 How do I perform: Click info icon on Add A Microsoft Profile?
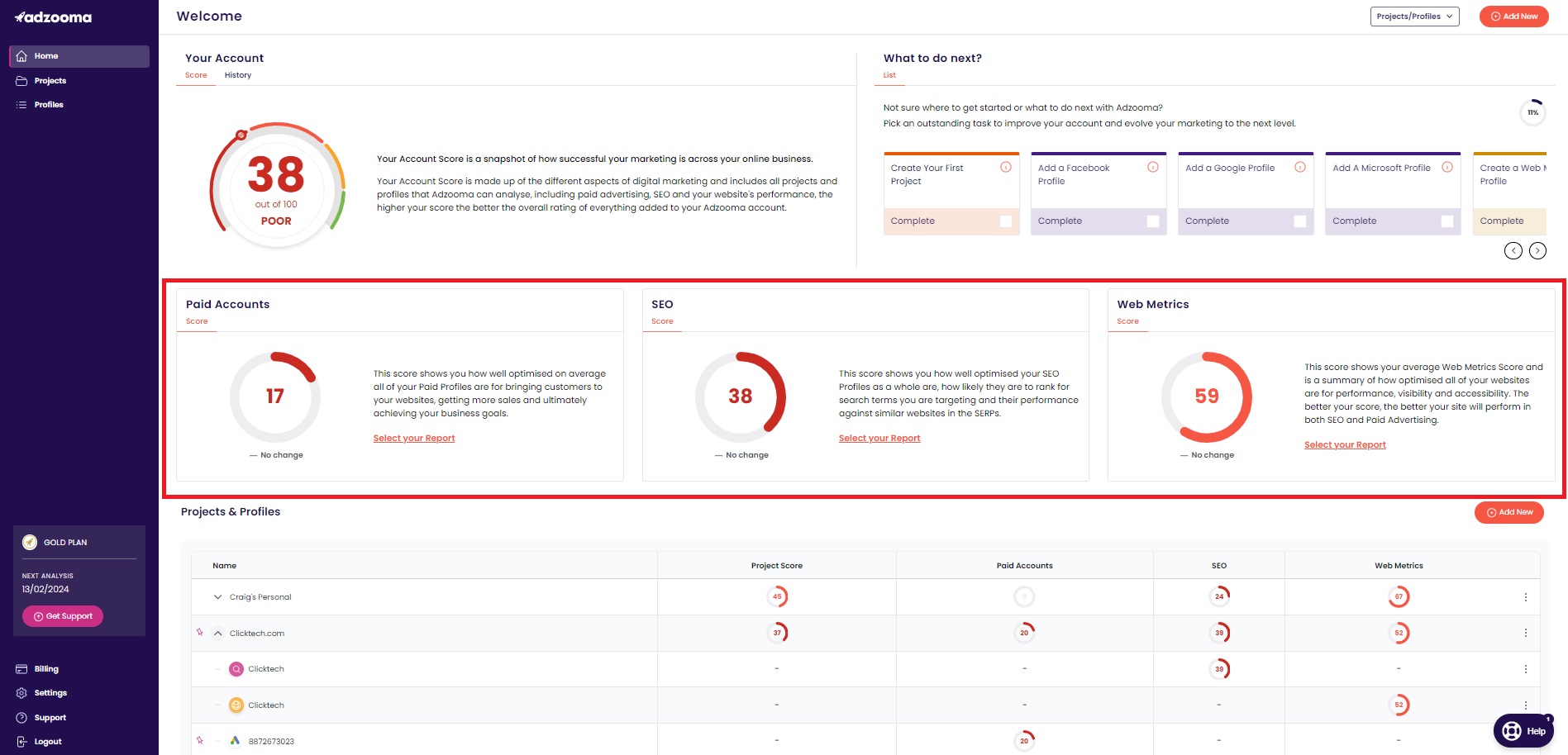pos(1447,167)
